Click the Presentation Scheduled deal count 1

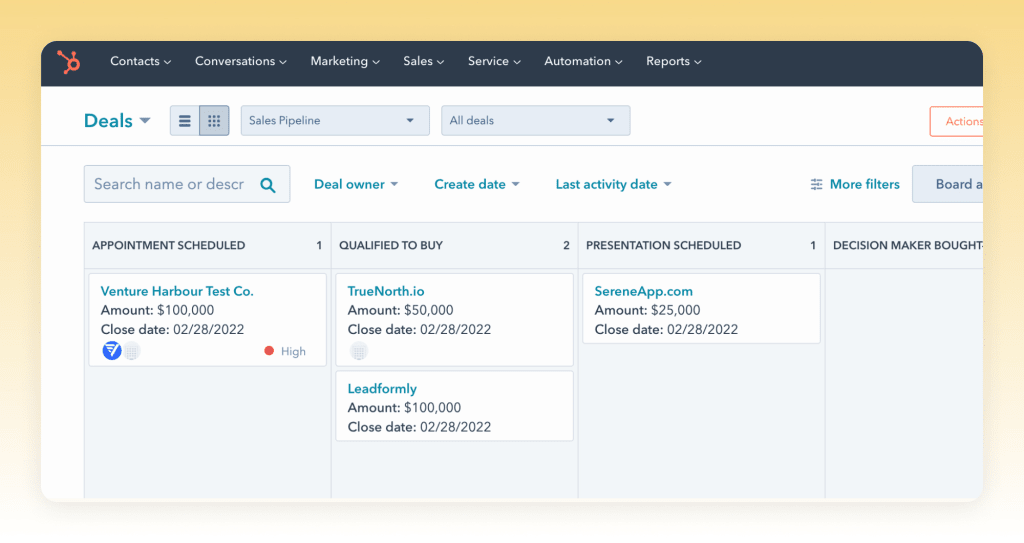[813, 246]
